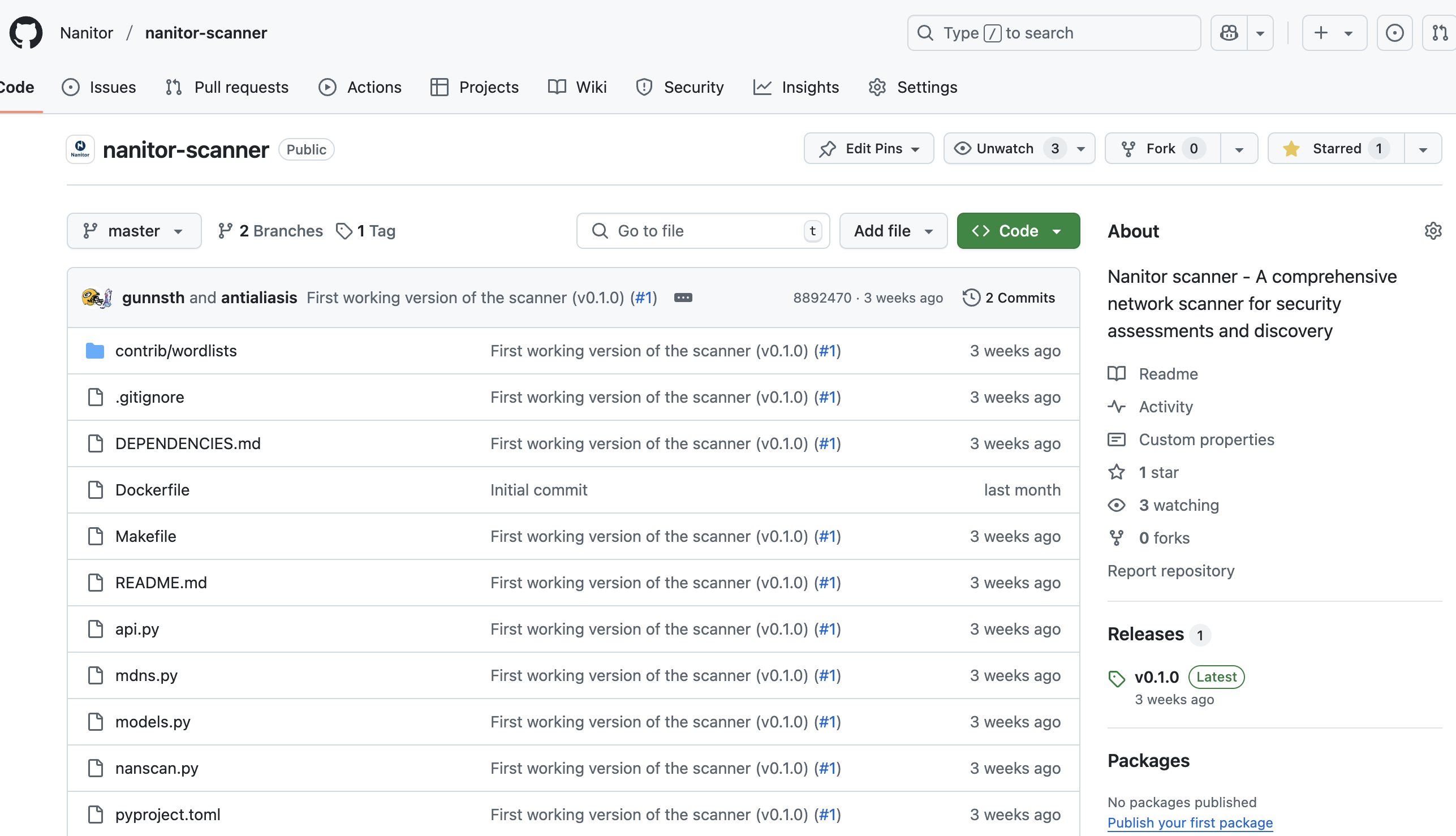
Task: Expand commit message ellipsis icon
Action: tap(683, 298)
